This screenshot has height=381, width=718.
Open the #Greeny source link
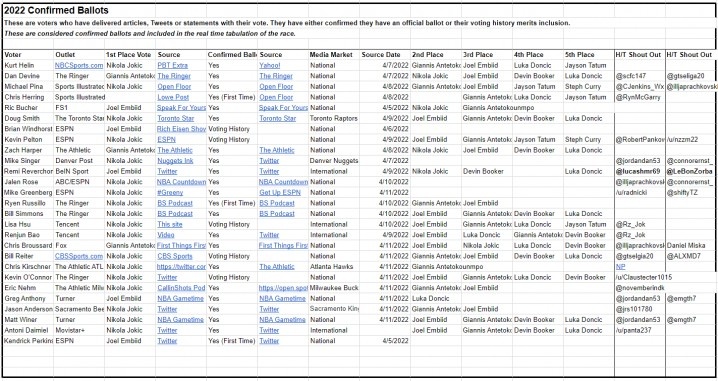pyautogui.click(x=170, y=192)
